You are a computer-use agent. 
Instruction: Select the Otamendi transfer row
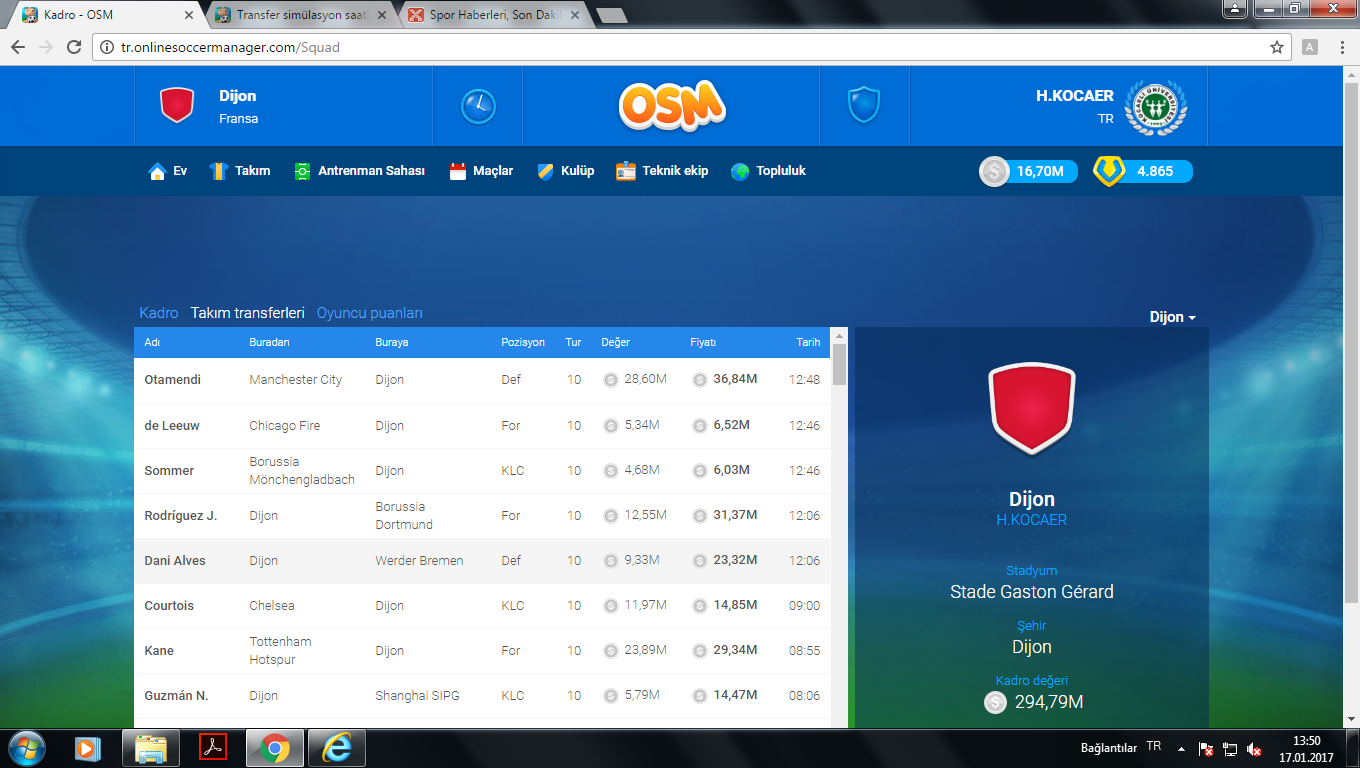tap(482, 380)
